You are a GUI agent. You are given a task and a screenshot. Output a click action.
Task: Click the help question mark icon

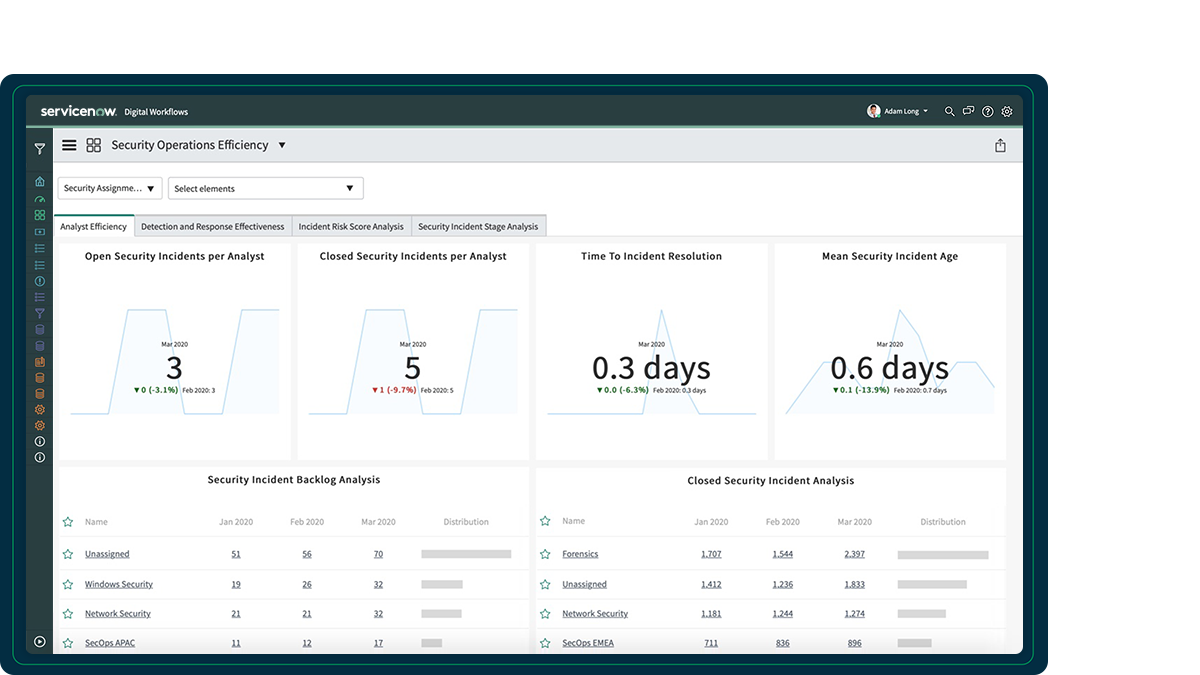click(x=988, y=112)
